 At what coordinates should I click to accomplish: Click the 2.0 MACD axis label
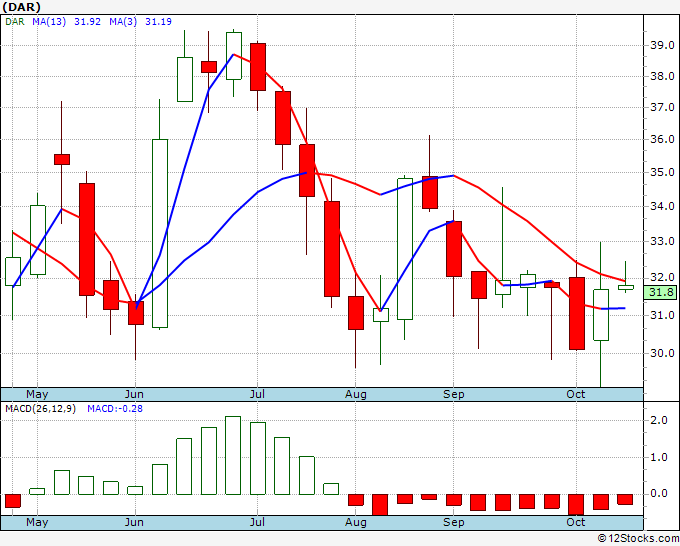659,420
